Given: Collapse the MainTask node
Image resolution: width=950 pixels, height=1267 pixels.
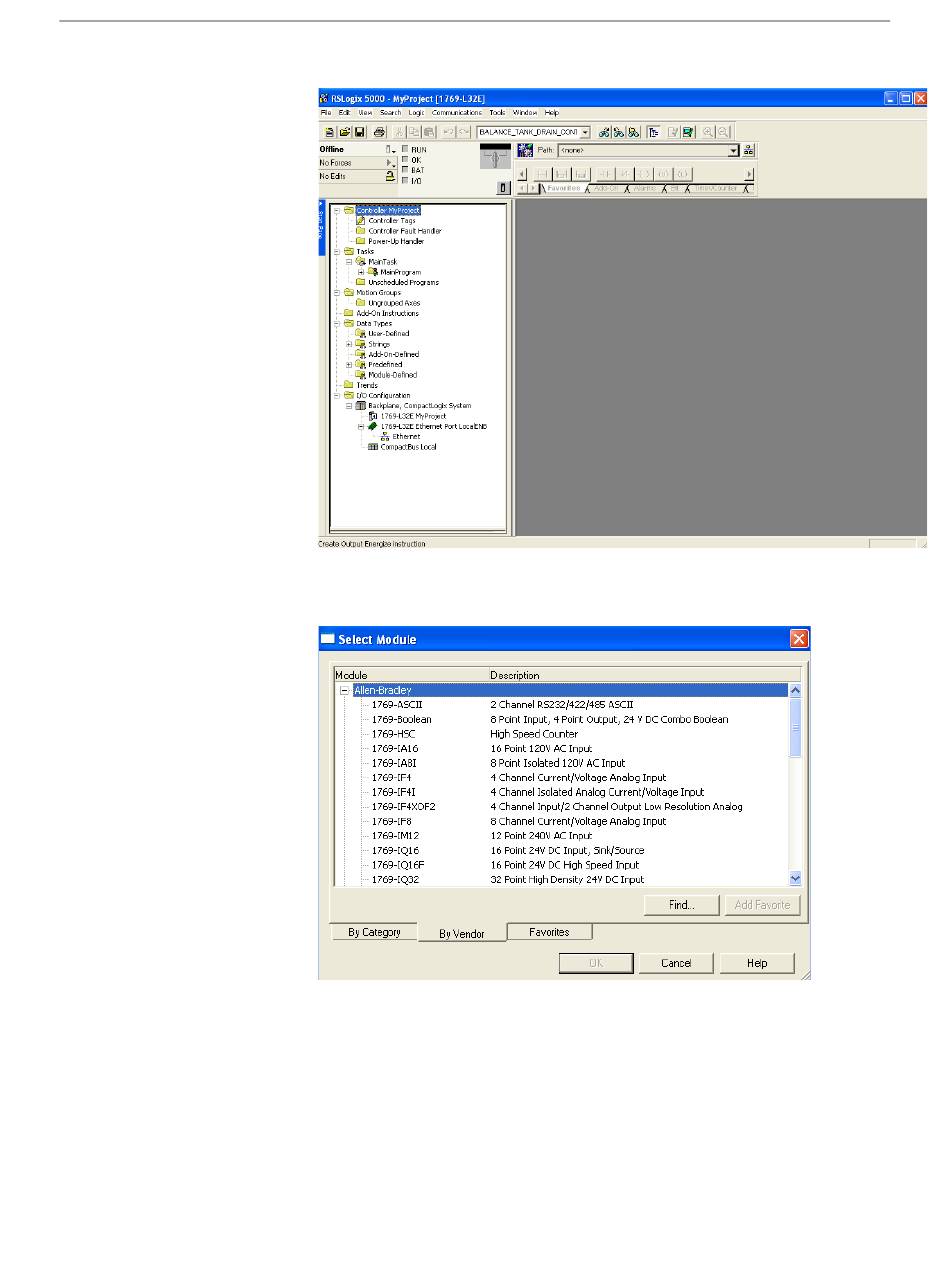Looking at the screenshot, I should coord(349,262).
